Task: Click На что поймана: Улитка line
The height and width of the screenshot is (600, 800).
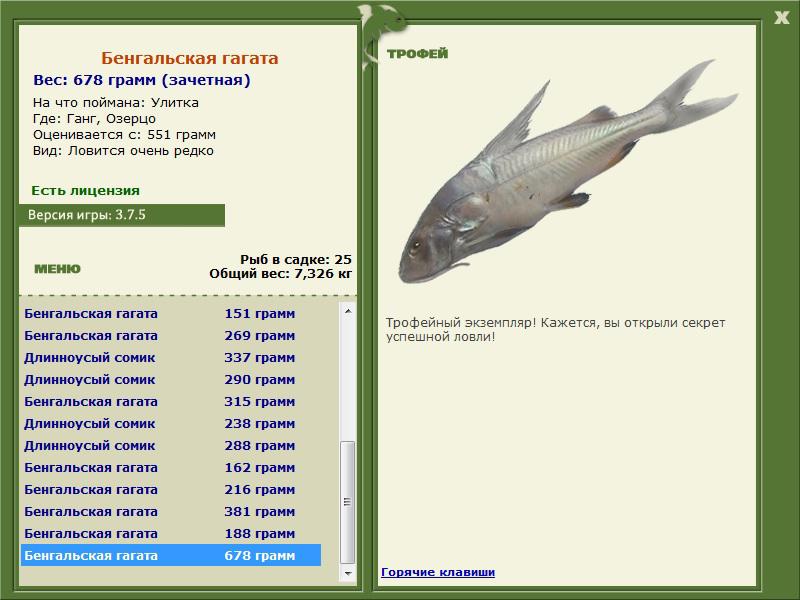Action: (x=116, y=103)
